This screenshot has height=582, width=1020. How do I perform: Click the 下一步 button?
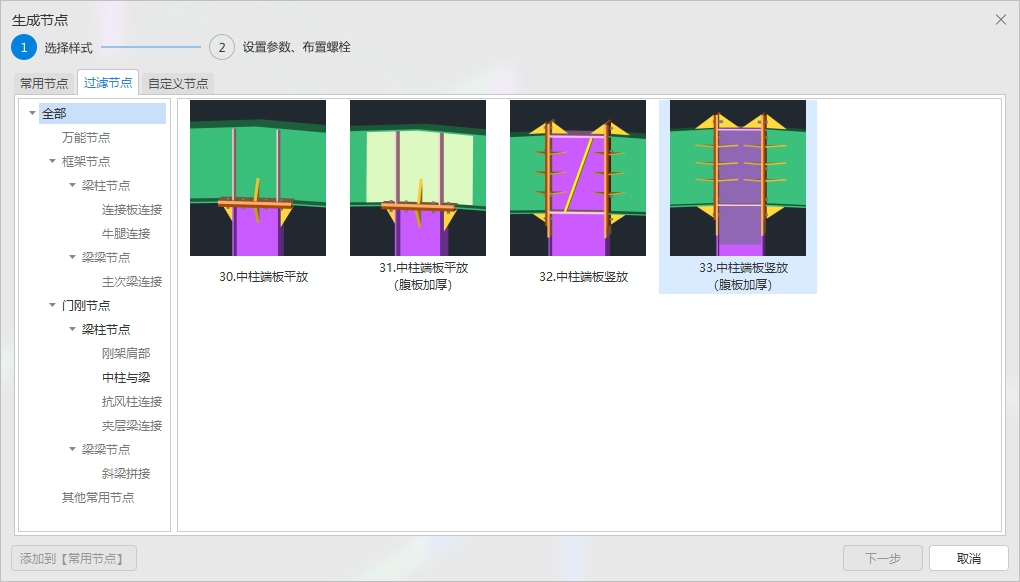(x=883, y=558)
